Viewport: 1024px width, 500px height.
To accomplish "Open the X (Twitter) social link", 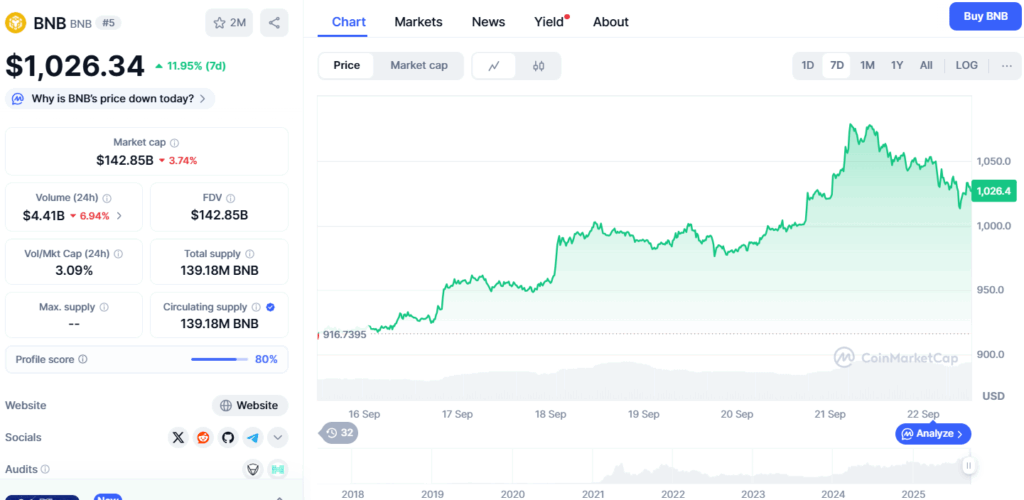I will [x=178, y=437].
